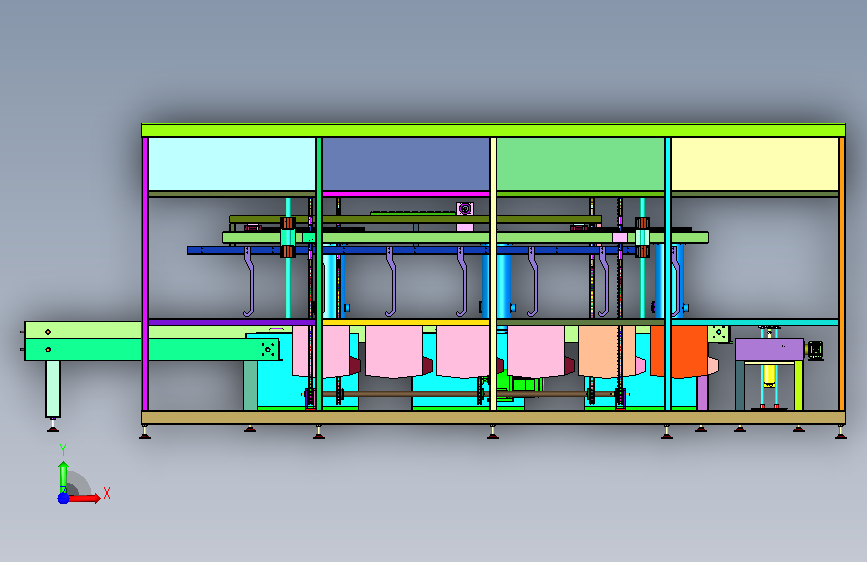The height and width of the screenshot is (562, 867).
Task: Click the red X axis arrow of the triad
Action: coord(83,498)
